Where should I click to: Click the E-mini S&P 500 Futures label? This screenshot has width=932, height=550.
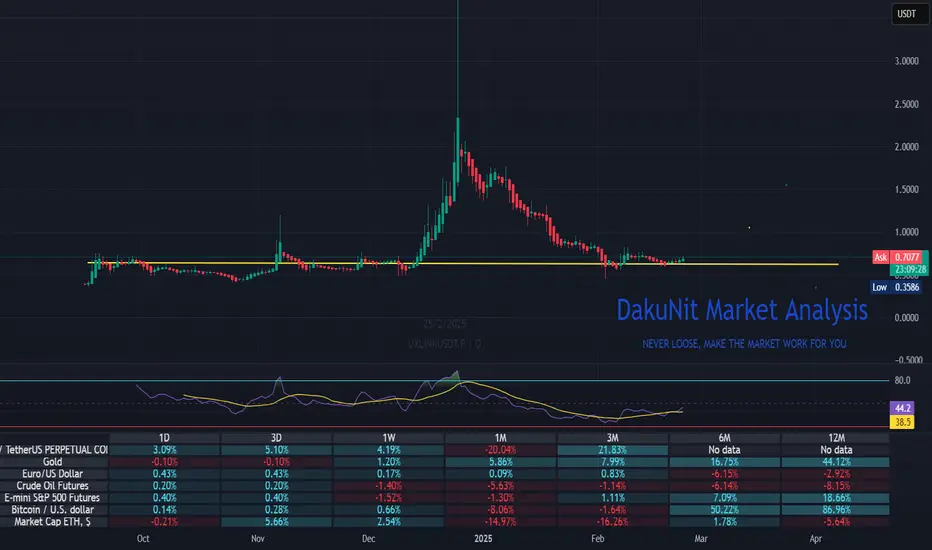pyautogui.click(x=52, y=498)
